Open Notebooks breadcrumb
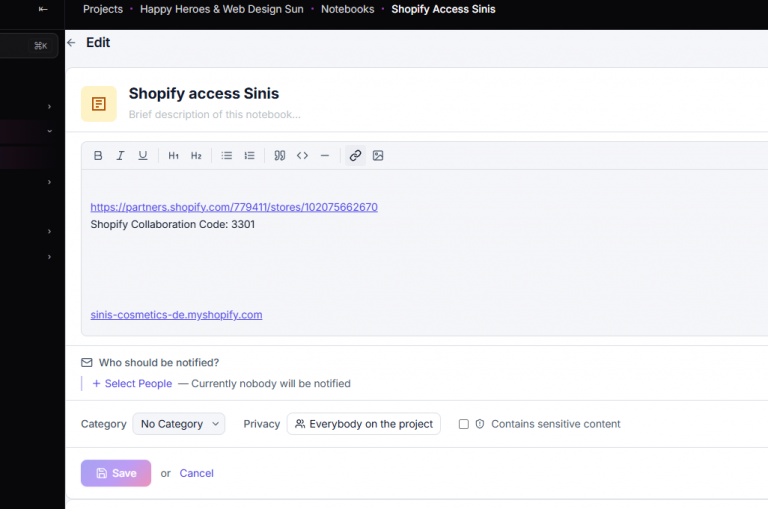Image resolution: width=768 pixels, height=509 pixels. click(348, 9)
